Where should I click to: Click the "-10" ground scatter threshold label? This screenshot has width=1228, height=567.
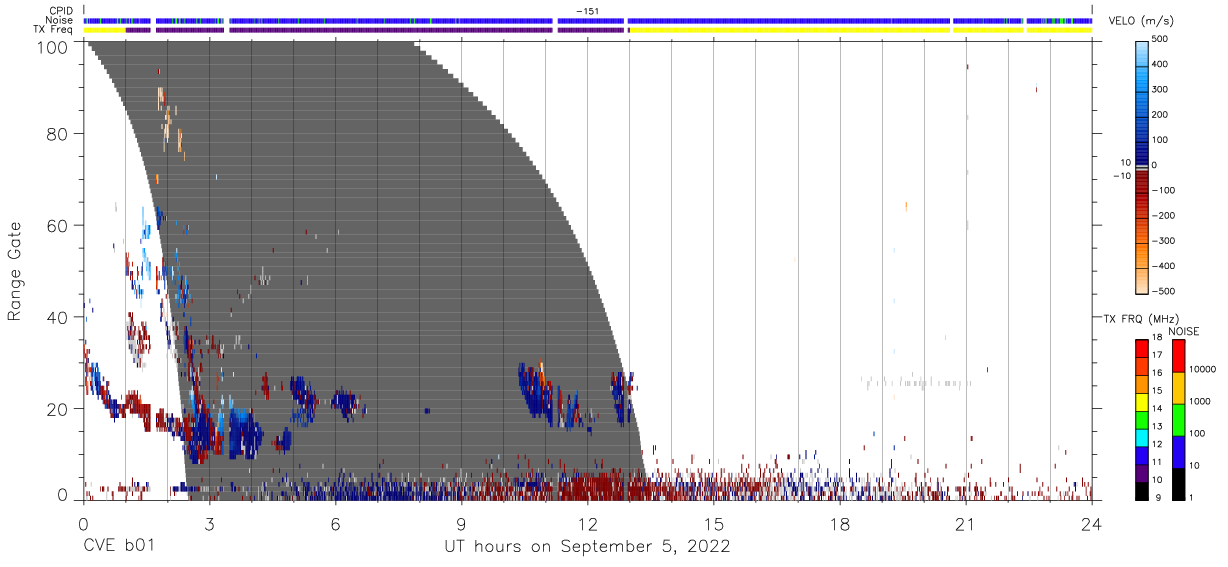pyautogui.click(x=1122, y=176)
